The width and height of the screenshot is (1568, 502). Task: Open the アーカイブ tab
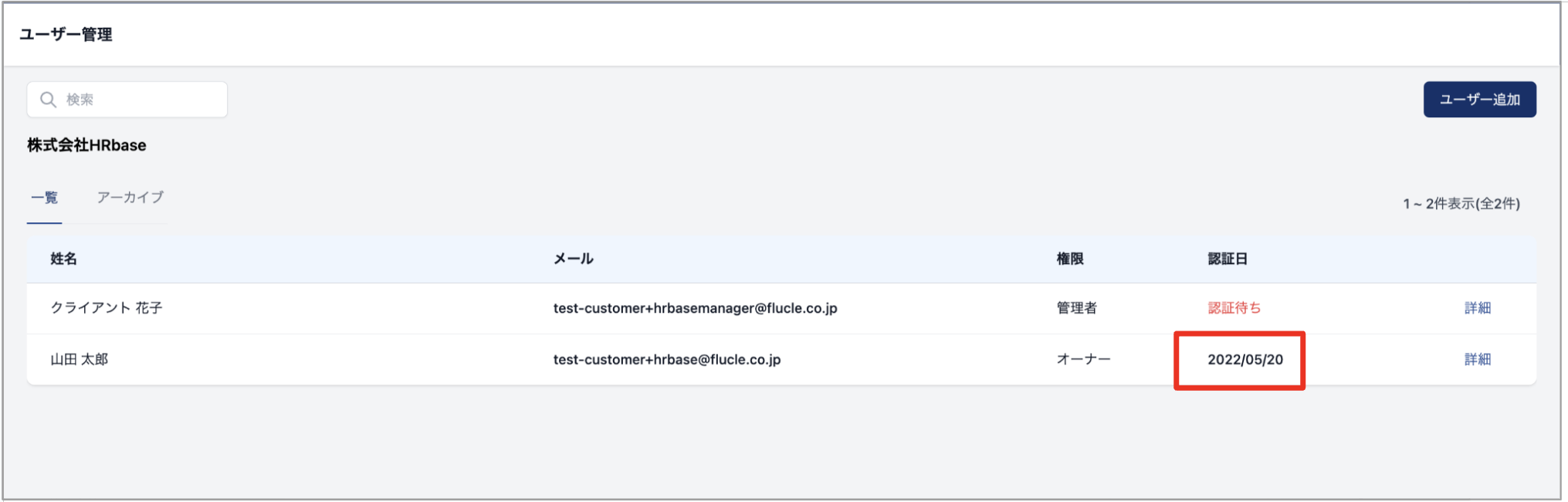click(x=130, y=198)
